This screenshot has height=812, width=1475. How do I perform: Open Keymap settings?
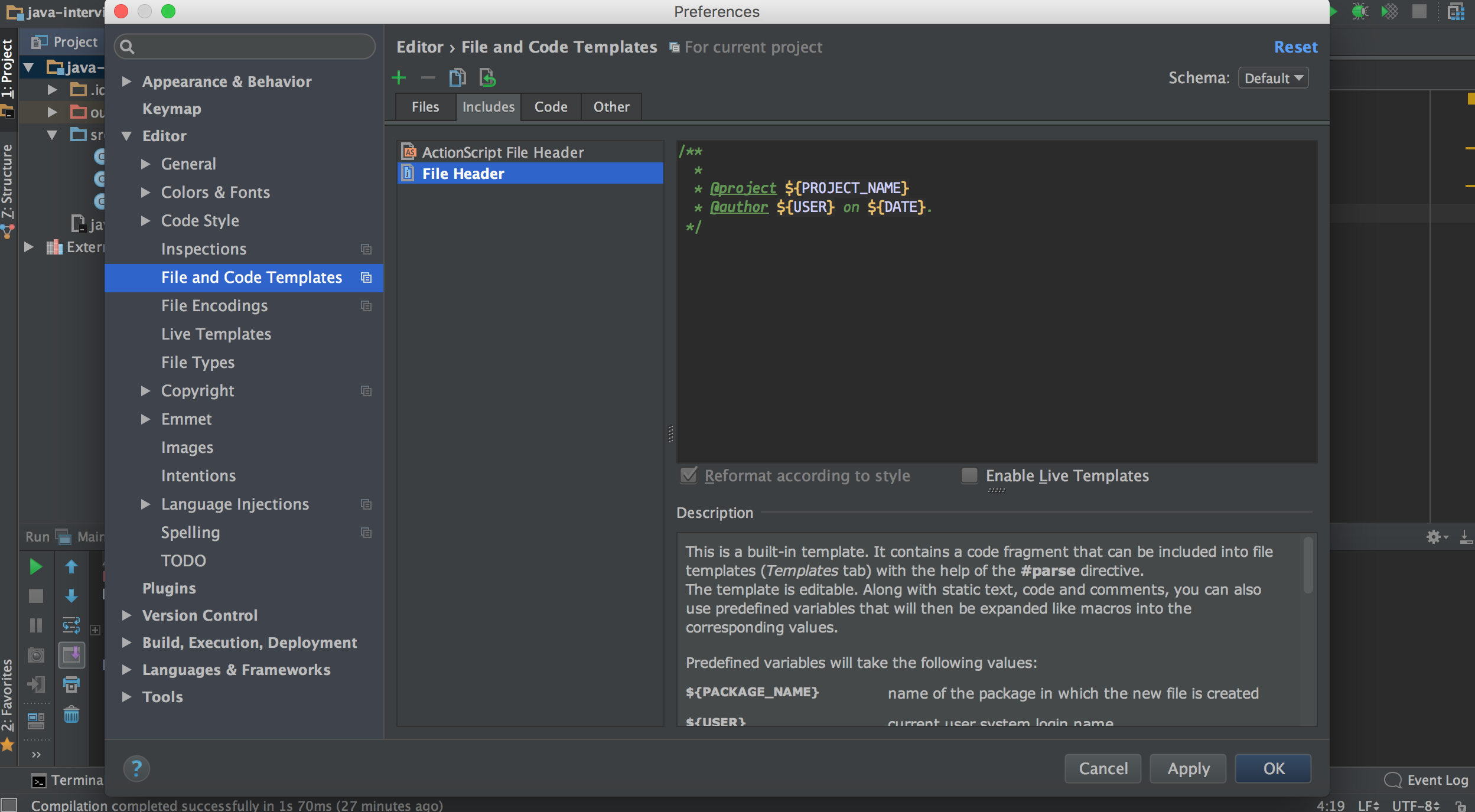(x=172, y=109)
